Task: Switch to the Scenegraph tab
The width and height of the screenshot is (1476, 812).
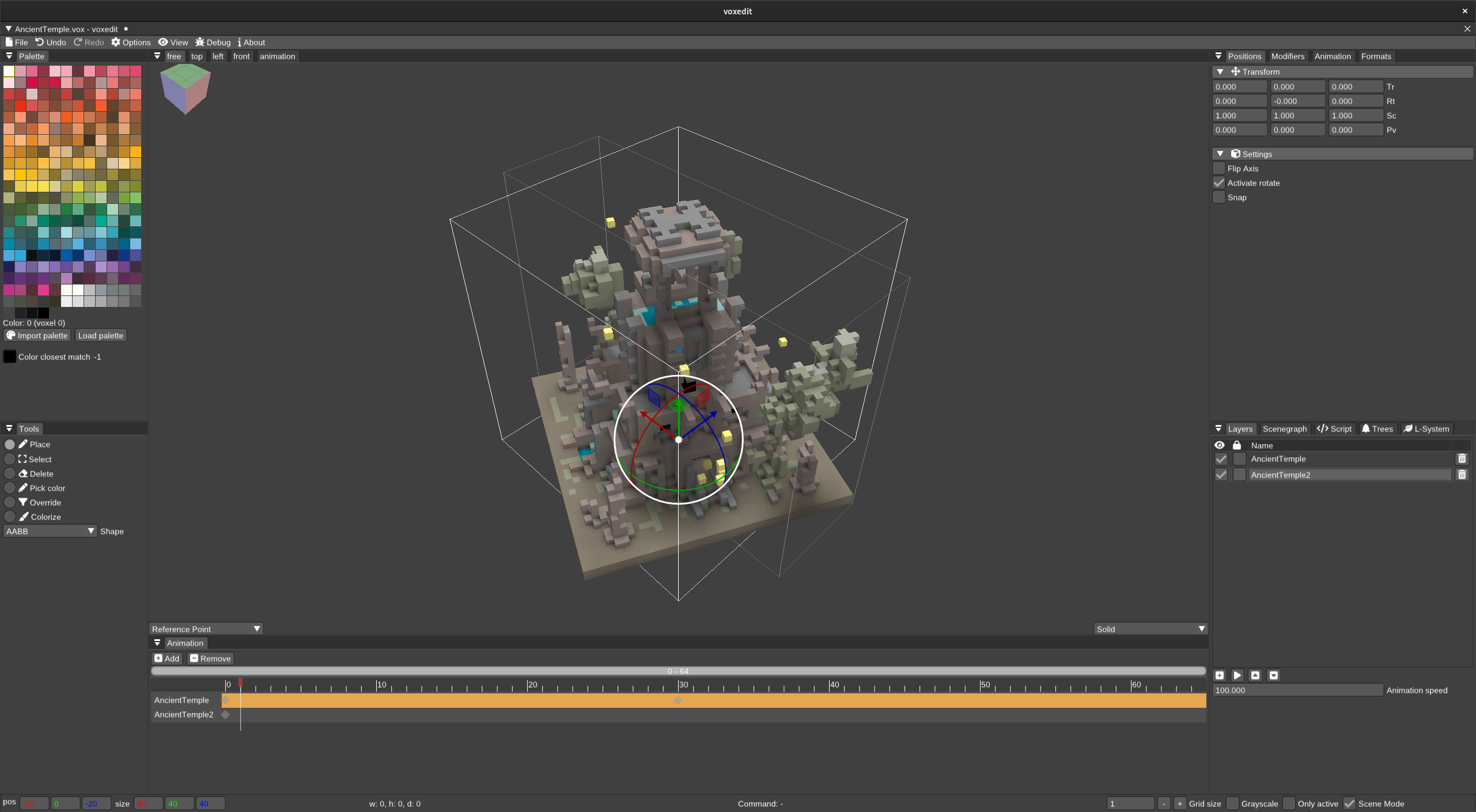Action: point(1285,428)
